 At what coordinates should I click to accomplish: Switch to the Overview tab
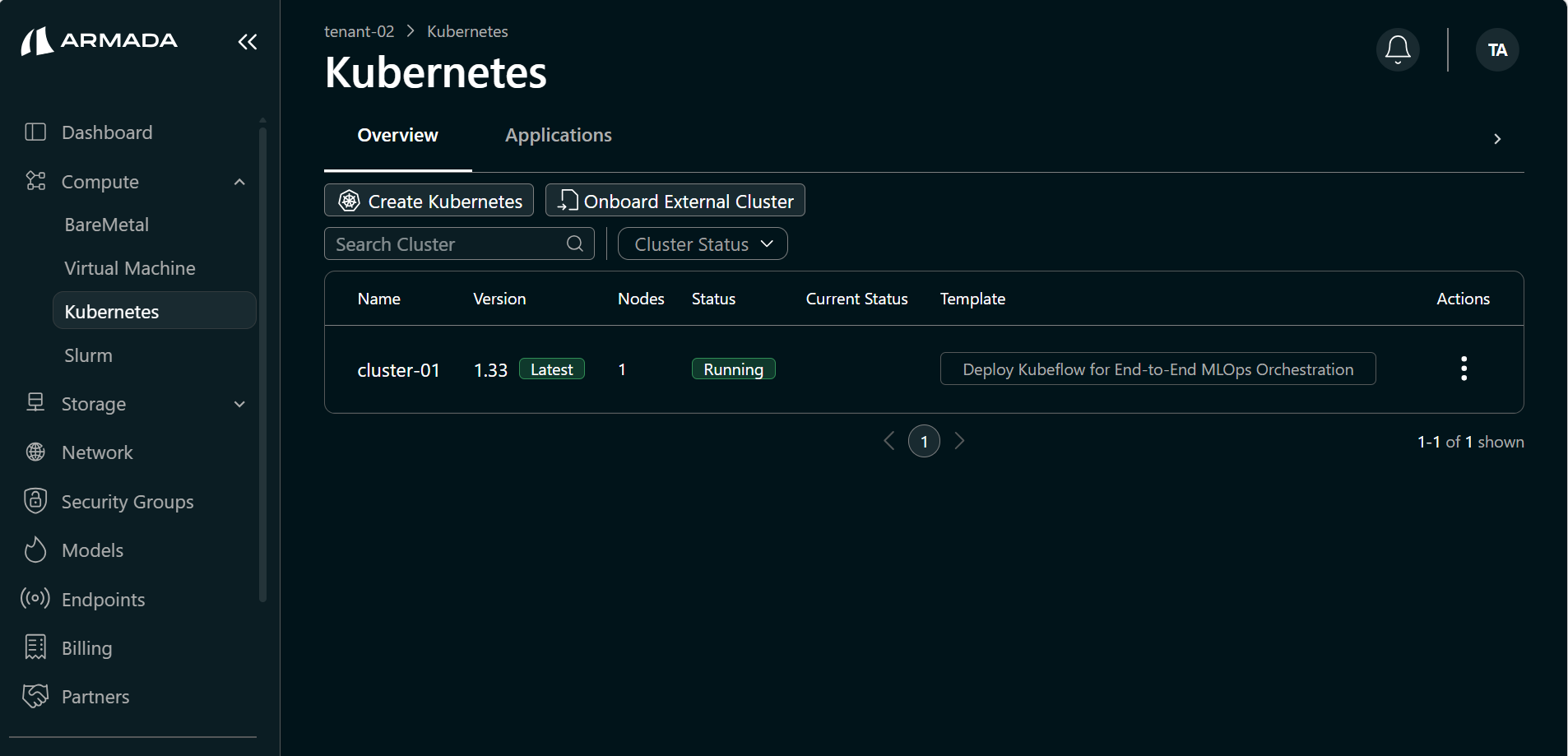398,136
